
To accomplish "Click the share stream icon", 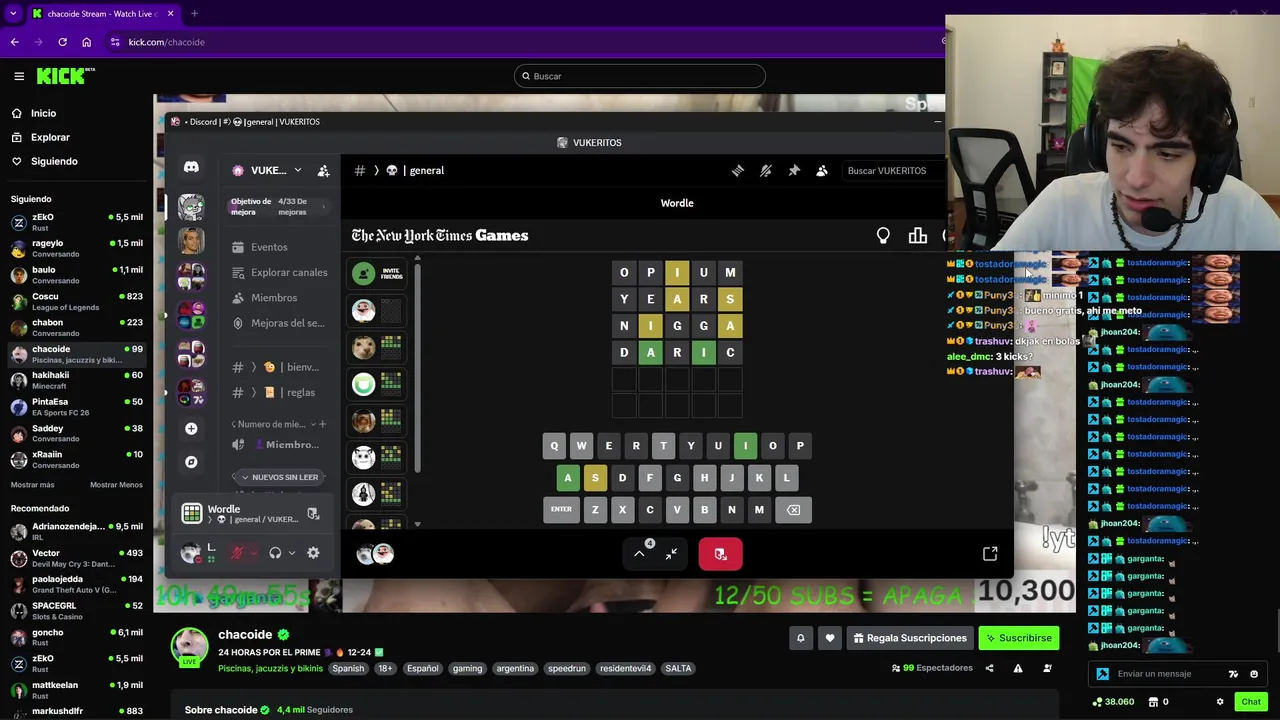I will point(989,668).
